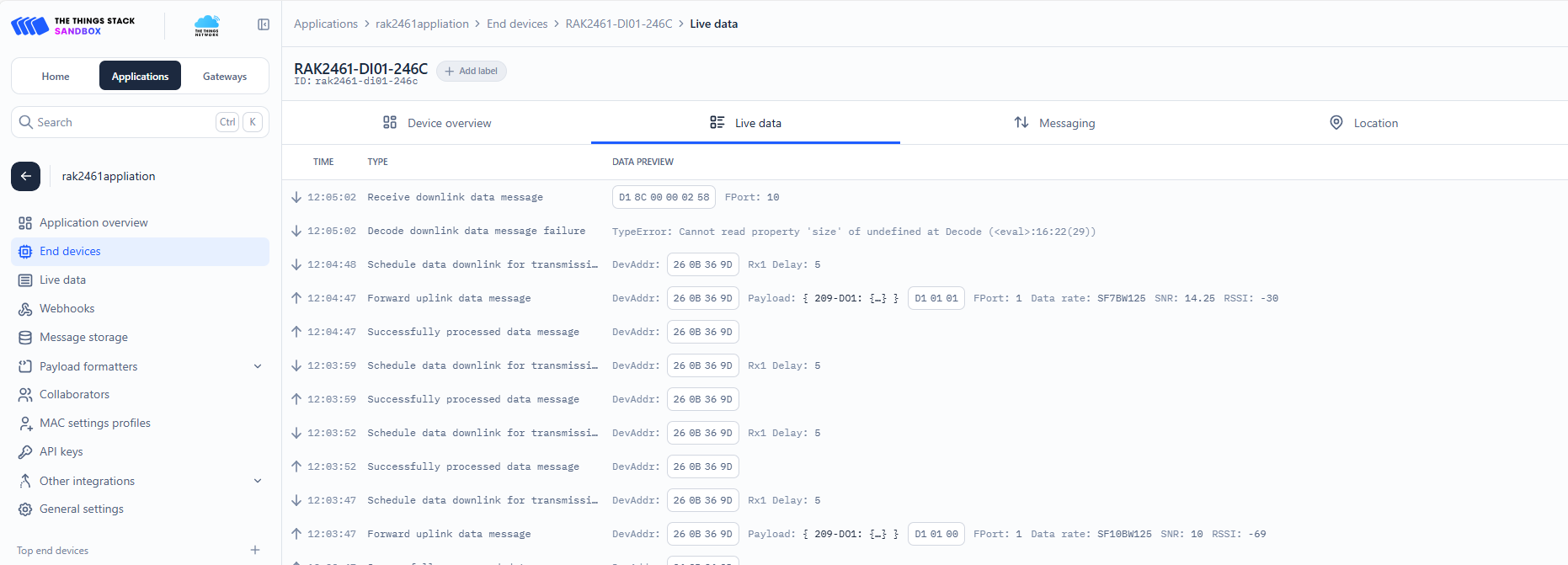Switch to the Messaging tab
This screenshot has width=1568, height=565.
[1054, 123]
